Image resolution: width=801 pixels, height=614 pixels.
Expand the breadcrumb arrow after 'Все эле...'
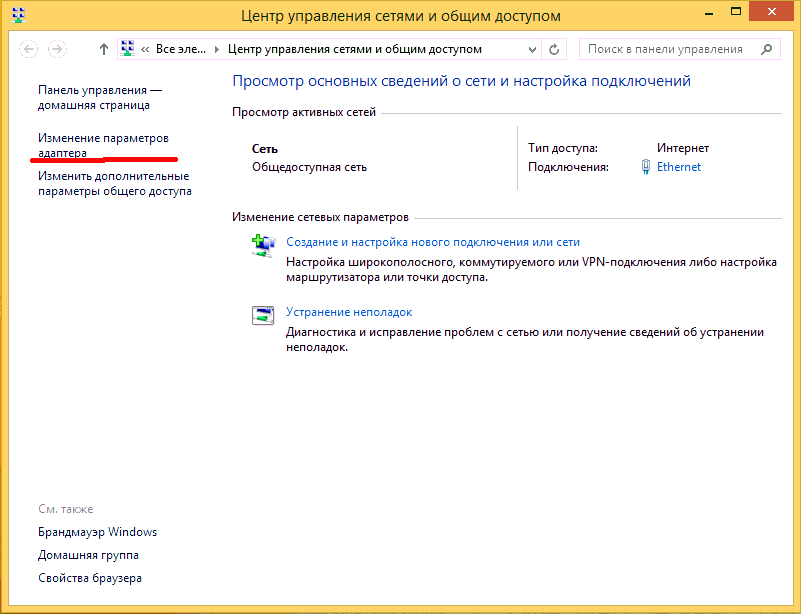217,49
